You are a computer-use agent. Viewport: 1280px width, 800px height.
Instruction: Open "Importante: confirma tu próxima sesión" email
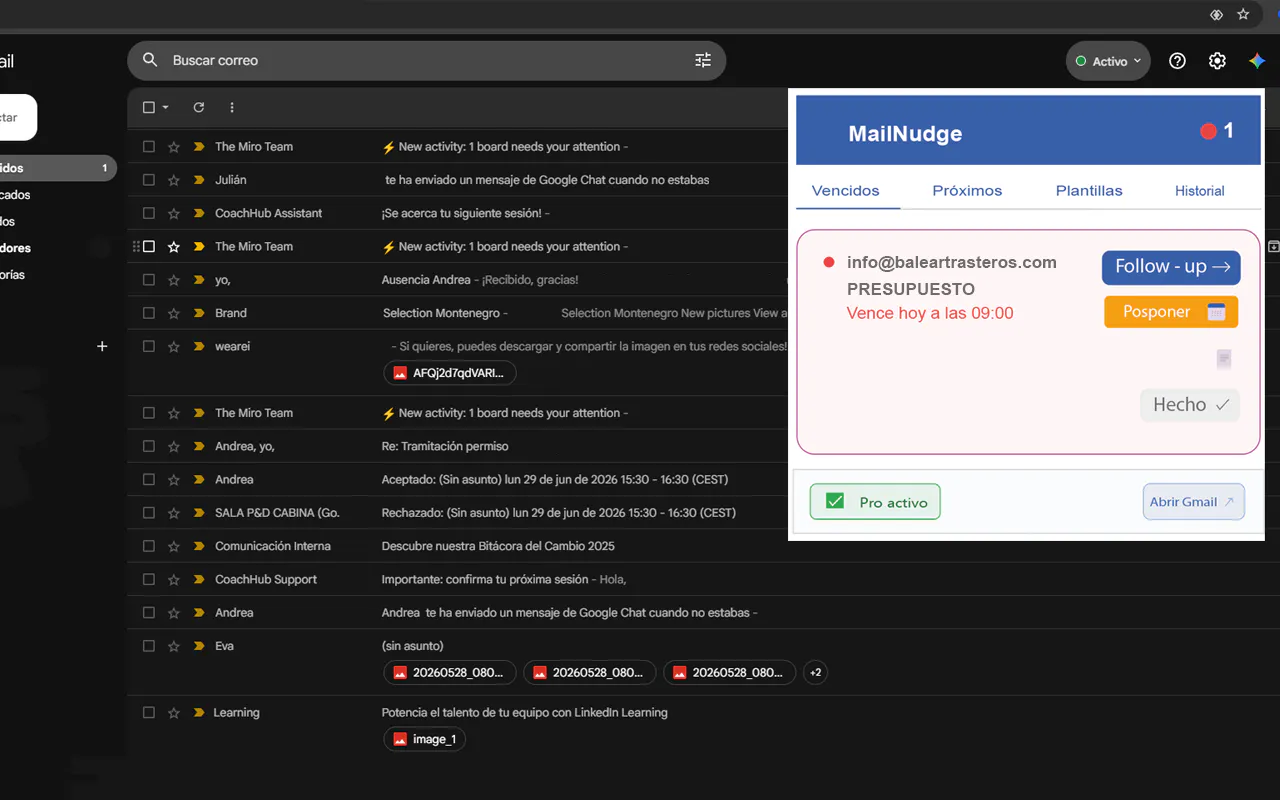pyautogui.click(x=485, y=579)
